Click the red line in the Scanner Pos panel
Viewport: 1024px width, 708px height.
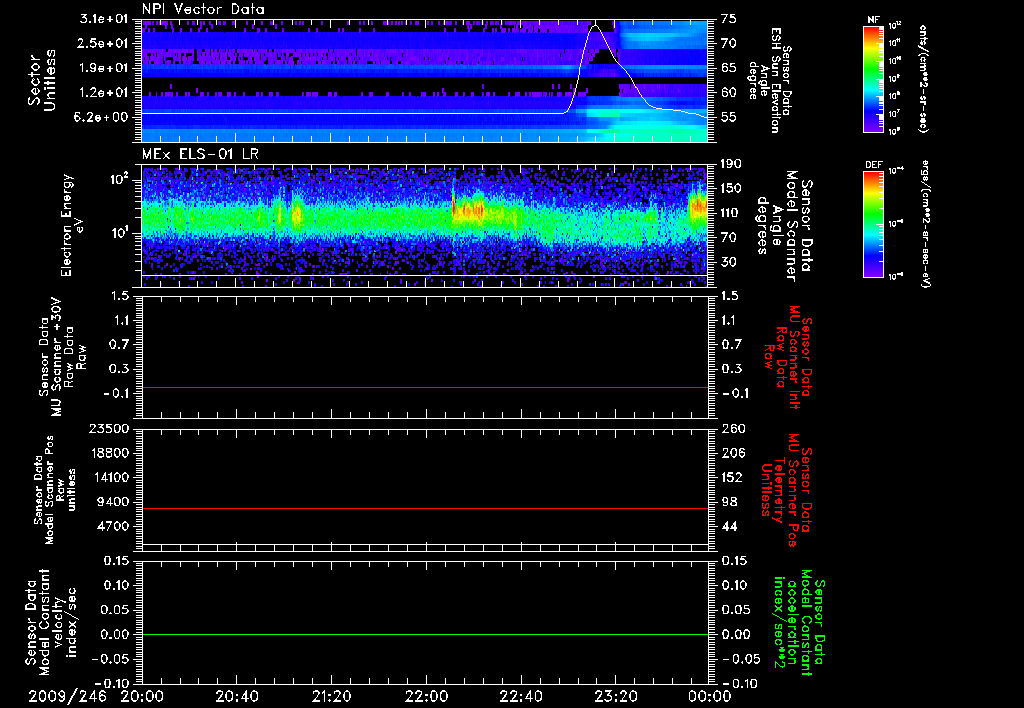(x=425, y=508)
